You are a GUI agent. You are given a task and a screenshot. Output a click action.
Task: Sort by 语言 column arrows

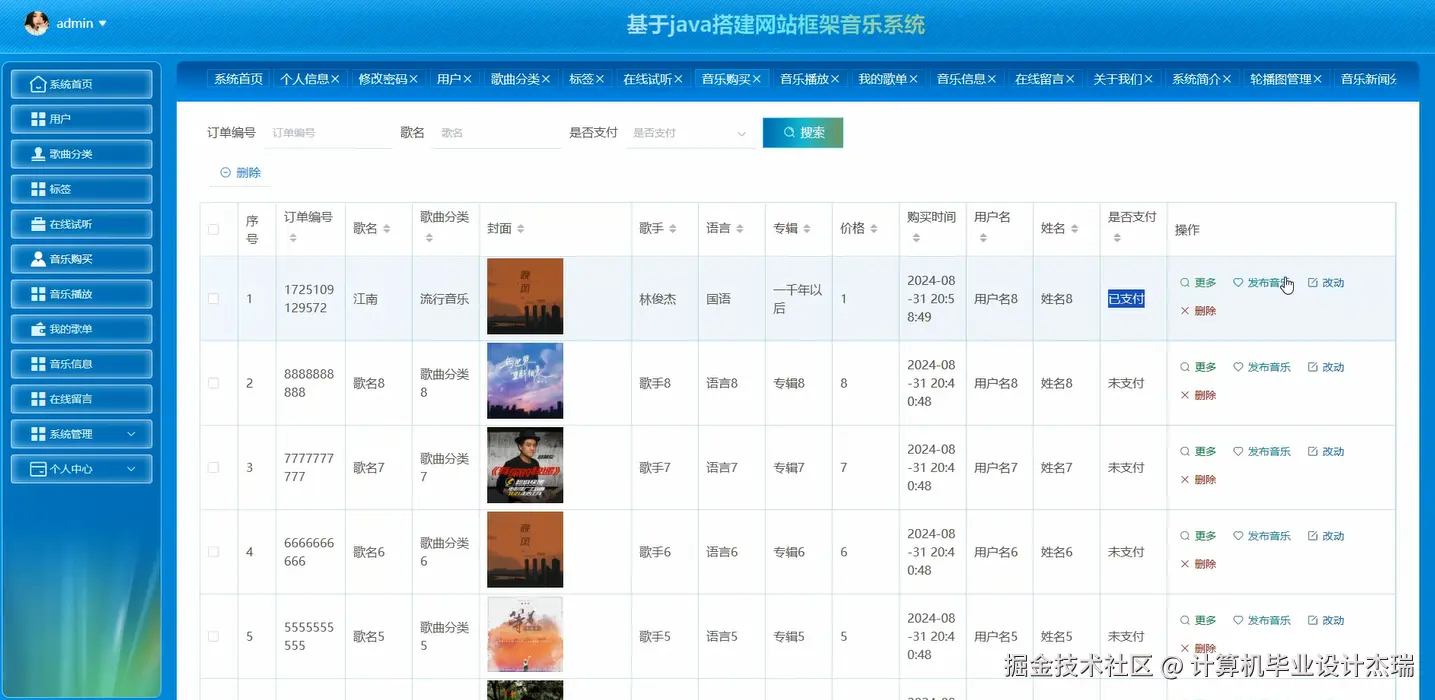pyautogui.click(x=740, y=229)
